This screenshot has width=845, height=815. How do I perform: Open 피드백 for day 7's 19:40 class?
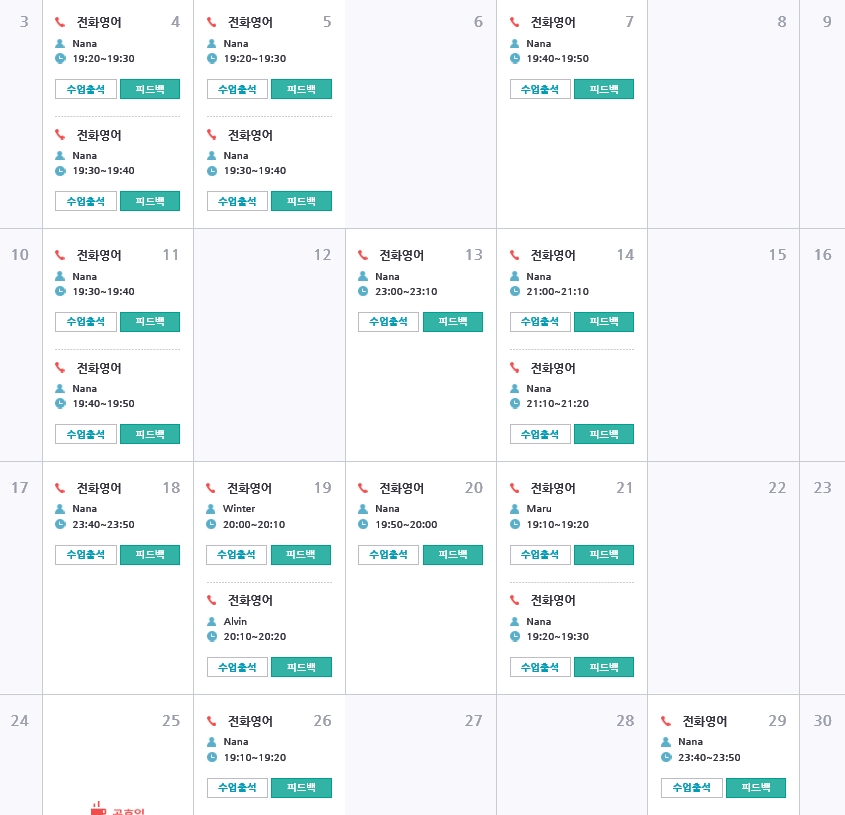coord(604,89)
